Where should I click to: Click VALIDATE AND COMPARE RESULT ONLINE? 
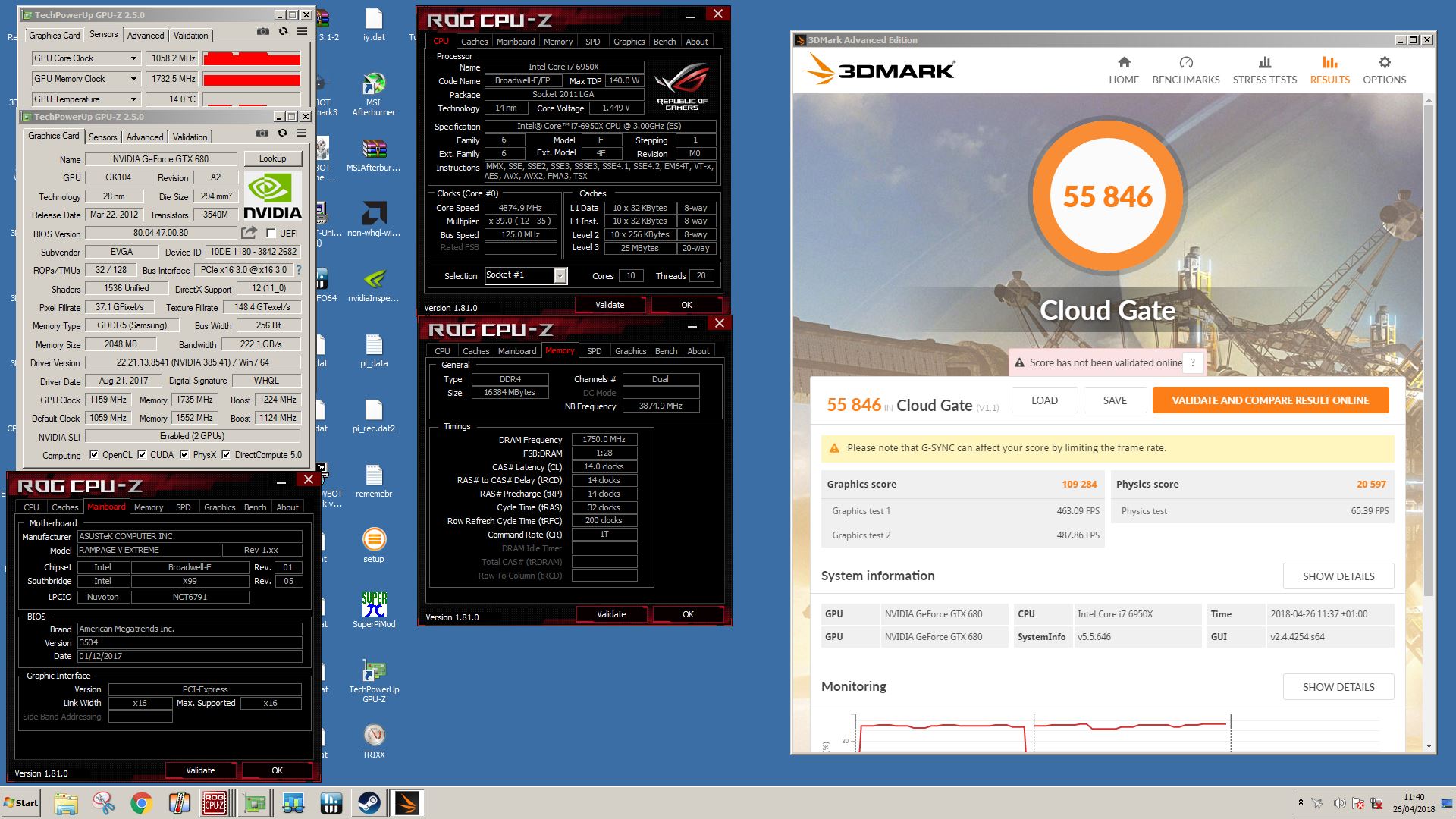point(1270,400)
